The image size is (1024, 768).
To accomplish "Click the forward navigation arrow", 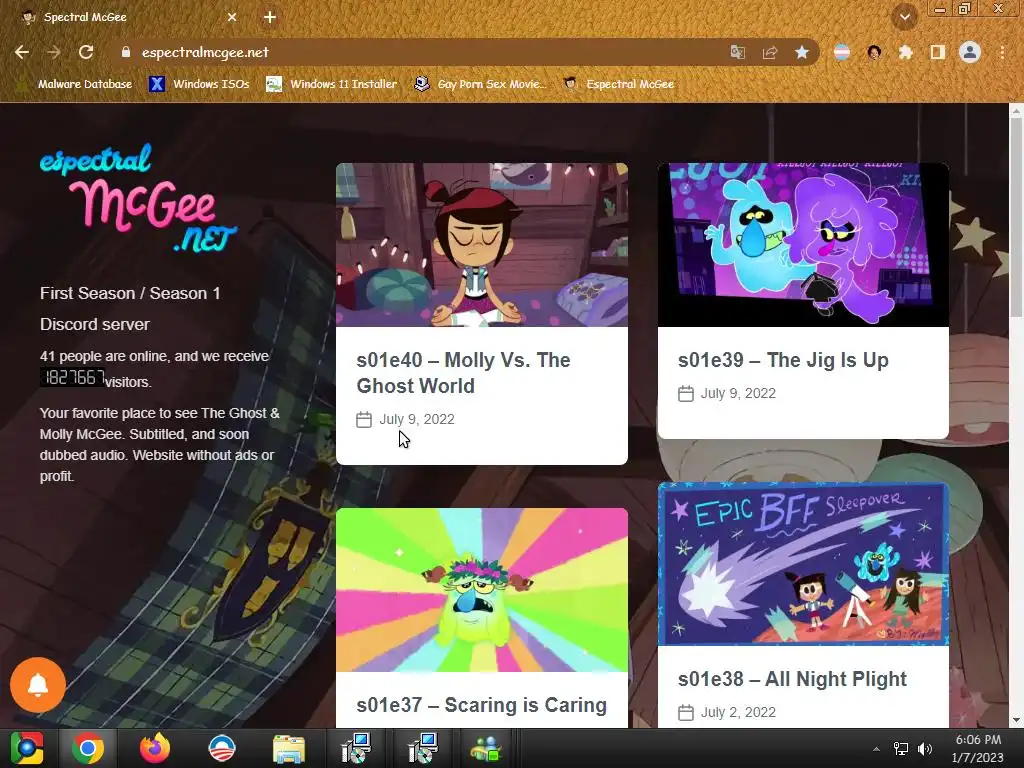I will [x=54, y=52].
